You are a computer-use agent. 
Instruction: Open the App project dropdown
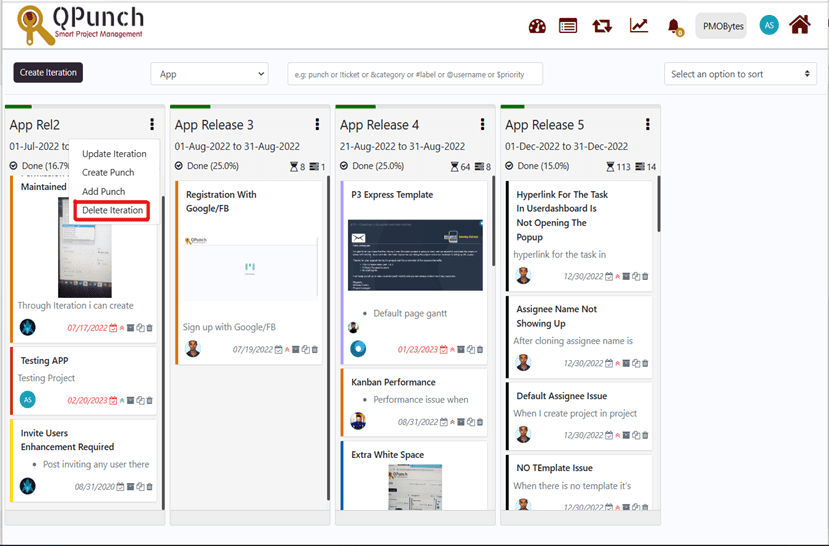pos(209,74)
